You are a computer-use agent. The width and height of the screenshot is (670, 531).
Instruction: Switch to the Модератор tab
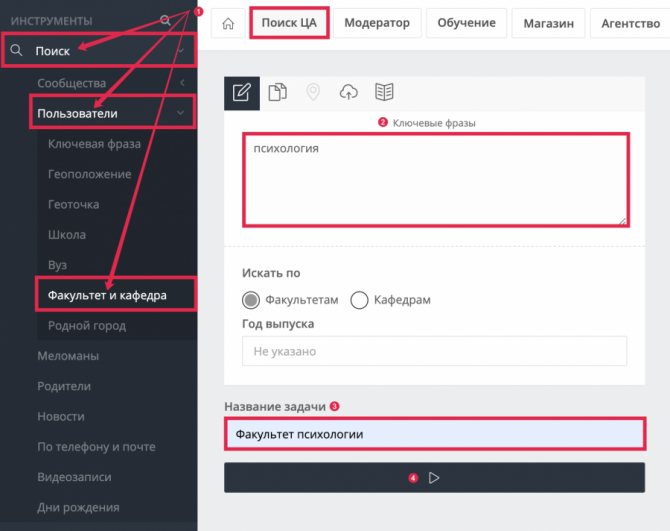coord(377,23)
